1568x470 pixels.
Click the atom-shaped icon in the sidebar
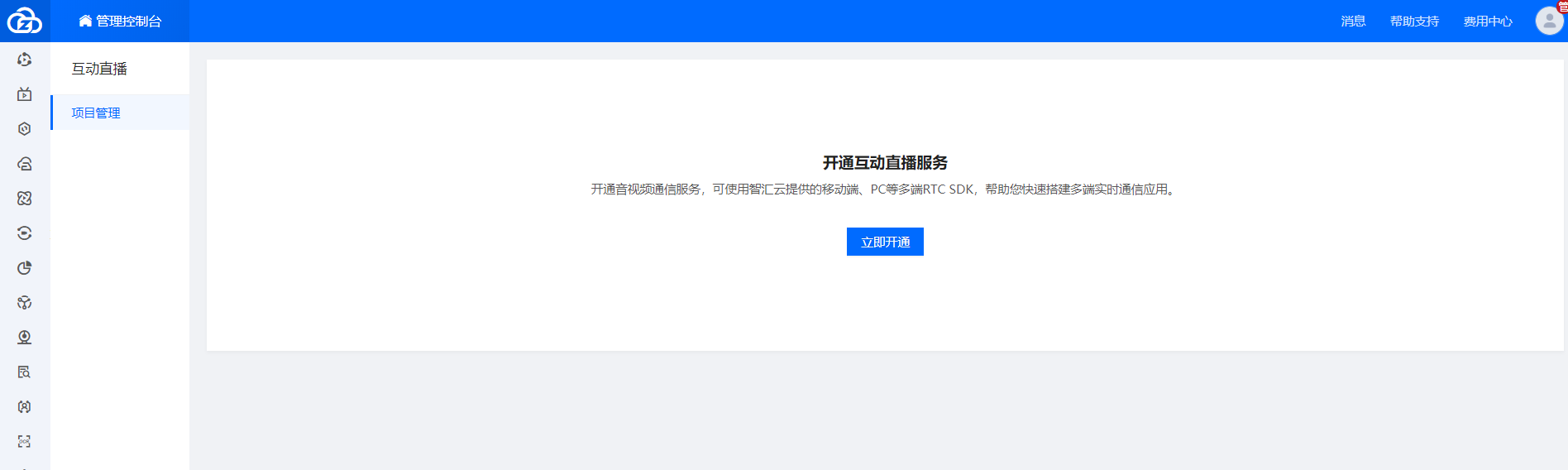coord(25,199)
